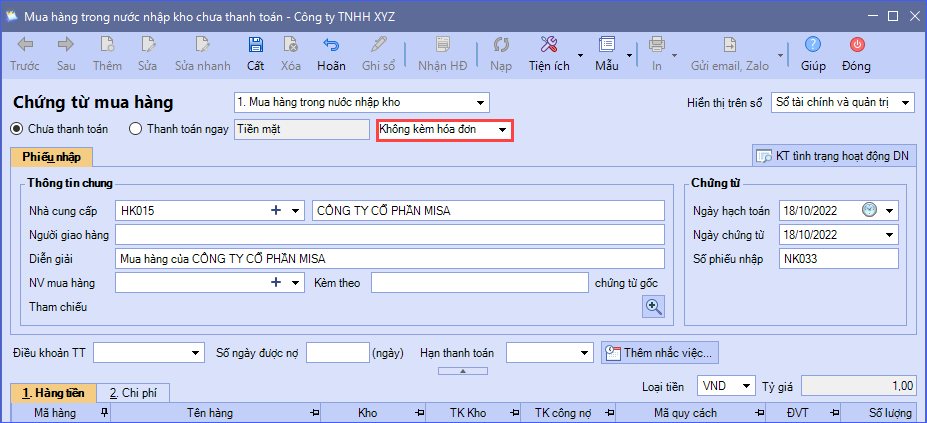Click the Tỷ giá value field

(859, 386)
